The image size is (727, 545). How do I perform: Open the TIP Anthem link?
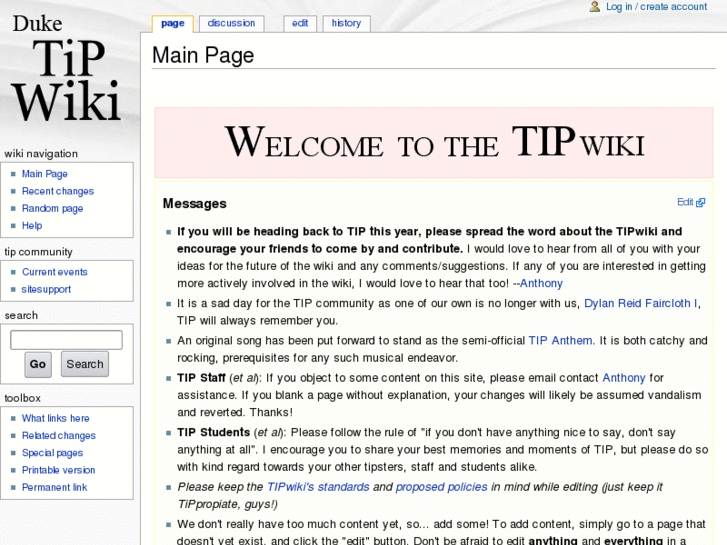click(x=561, y=340)
